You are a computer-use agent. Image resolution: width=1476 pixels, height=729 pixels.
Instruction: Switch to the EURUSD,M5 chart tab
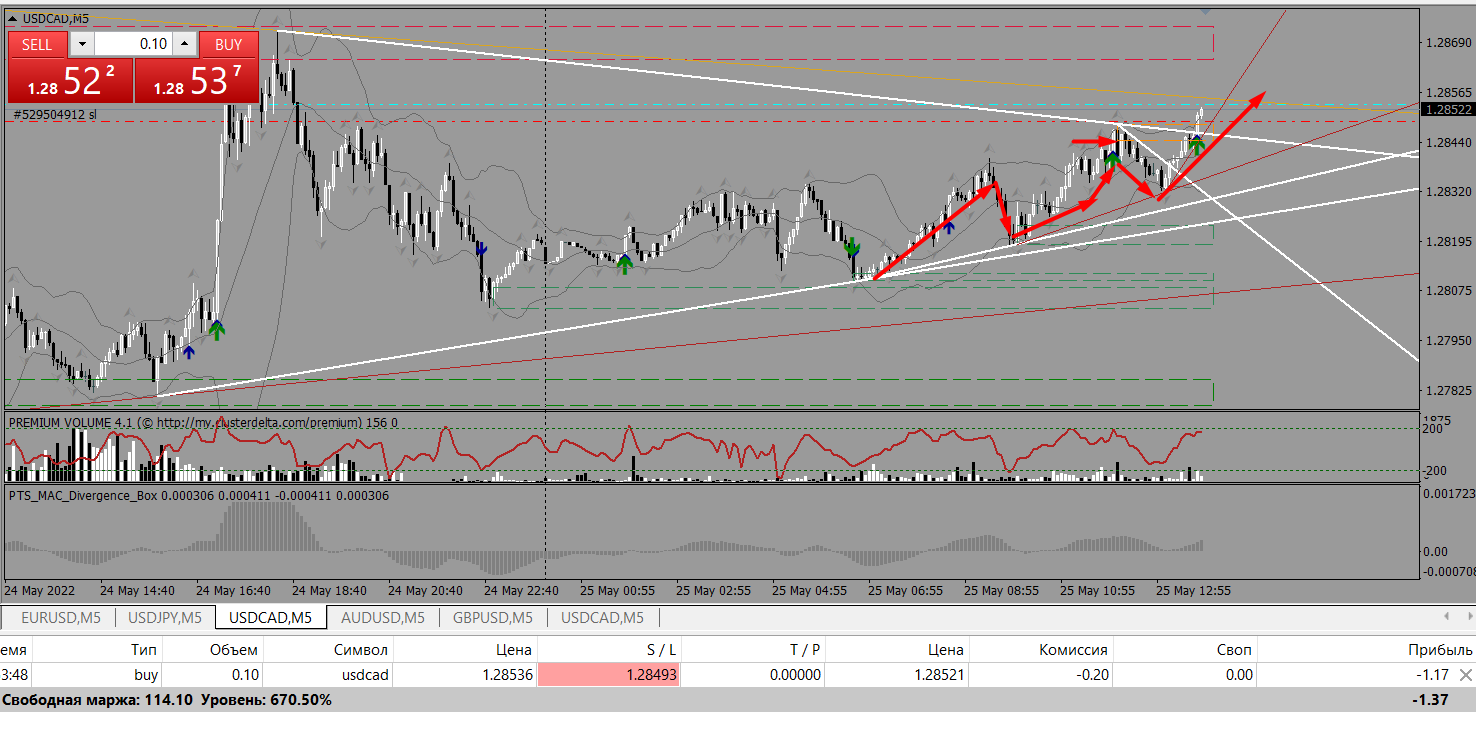pyautogui.click(x=60, y=617)
